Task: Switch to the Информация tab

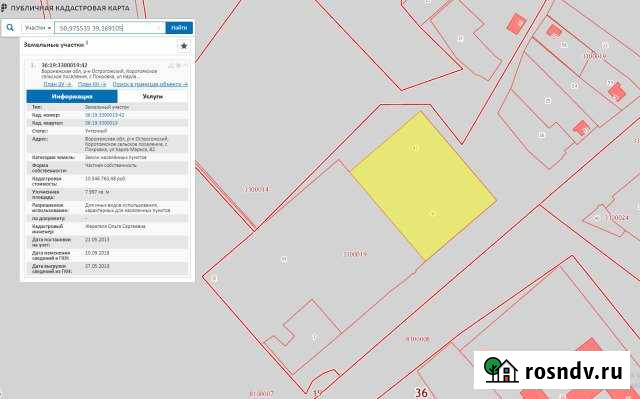Action: click(72, 97)
